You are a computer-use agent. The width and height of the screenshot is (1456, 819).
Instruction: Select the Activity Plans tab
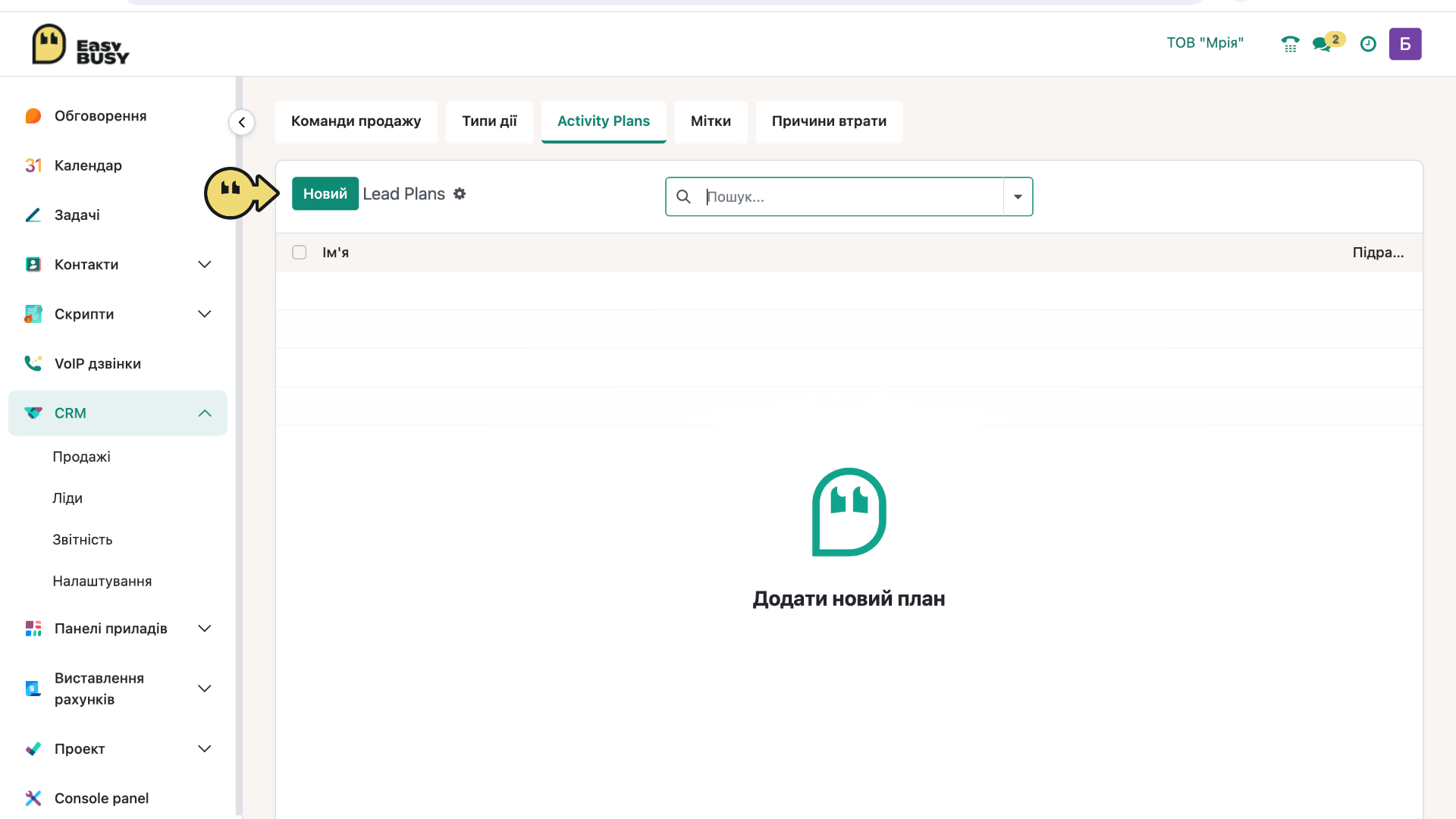pyautogui.click(x=604, y=121)
